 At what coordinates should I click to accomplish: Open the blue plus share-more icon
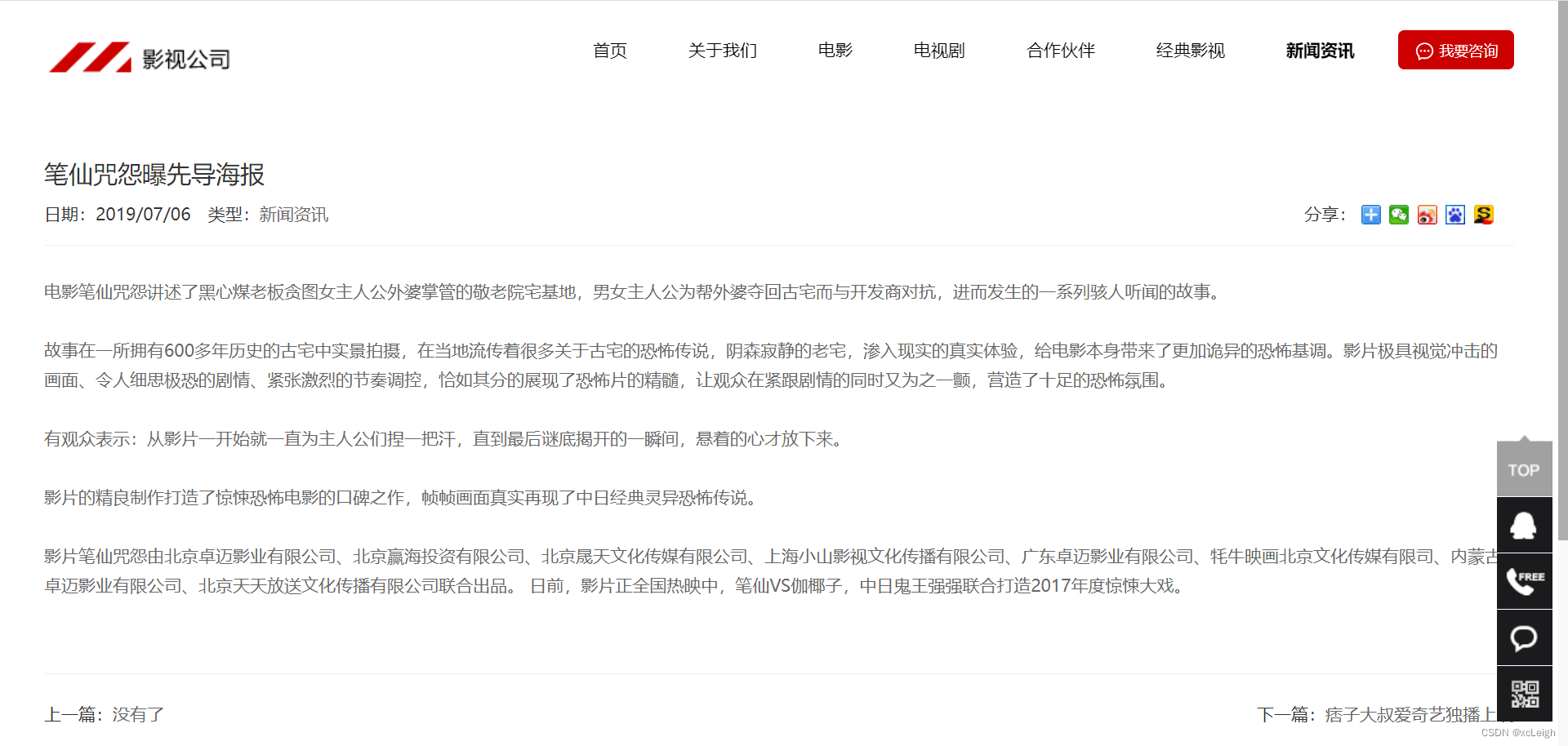coord(1371,215)
